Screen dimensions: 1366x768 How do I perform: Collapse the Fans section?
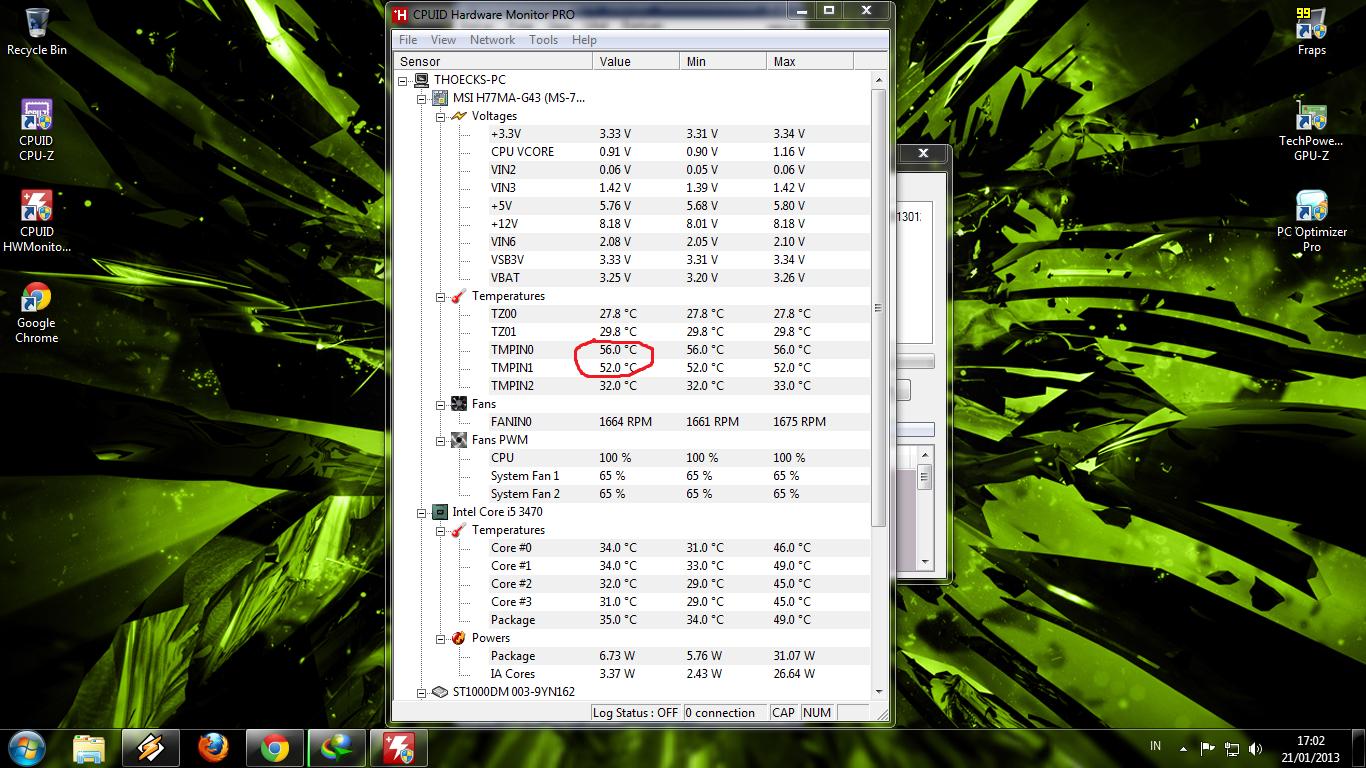[x=440, y=404]
